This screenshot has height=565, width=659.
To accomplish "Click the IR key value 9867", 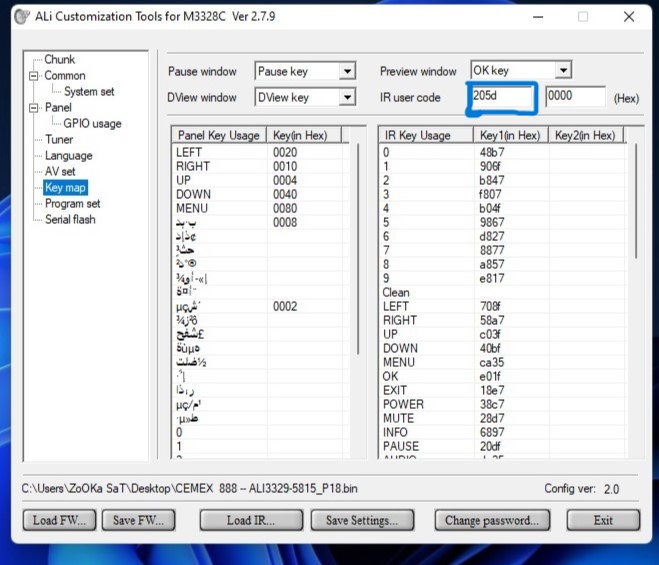I will 492,222.
